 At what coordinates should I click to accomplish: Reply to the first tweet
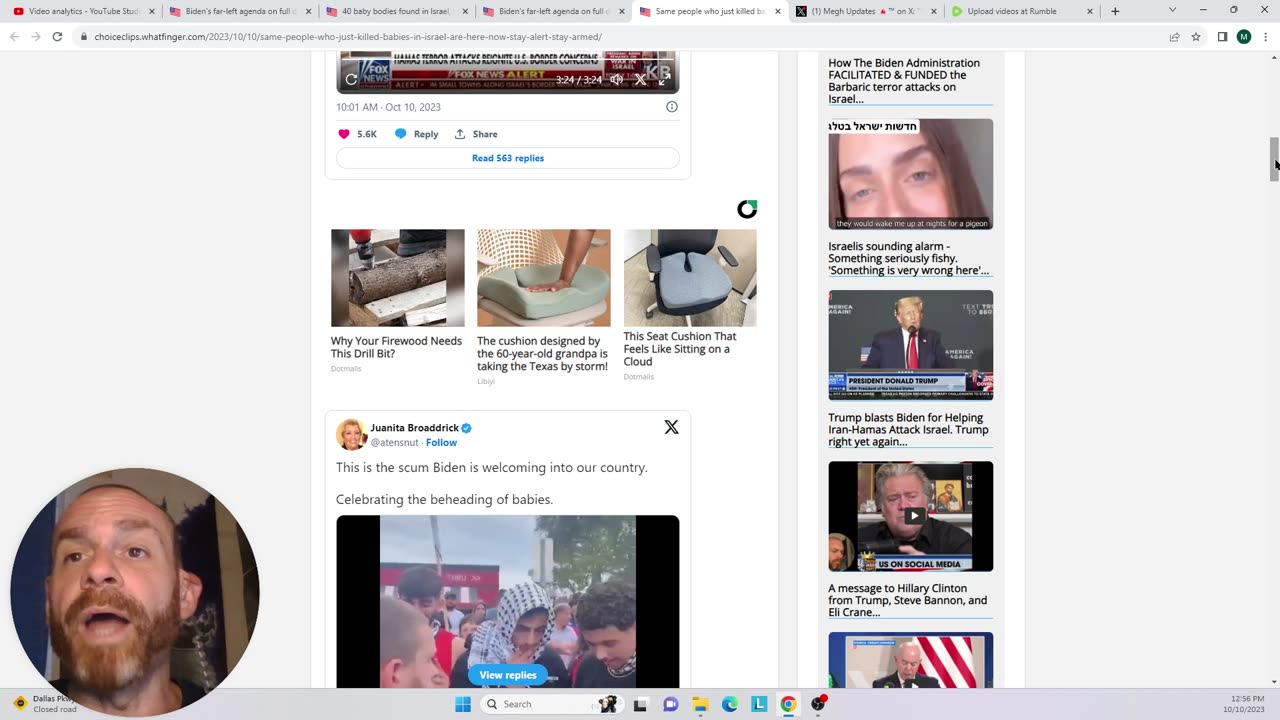pyautogui.click(x=416, y=134)
